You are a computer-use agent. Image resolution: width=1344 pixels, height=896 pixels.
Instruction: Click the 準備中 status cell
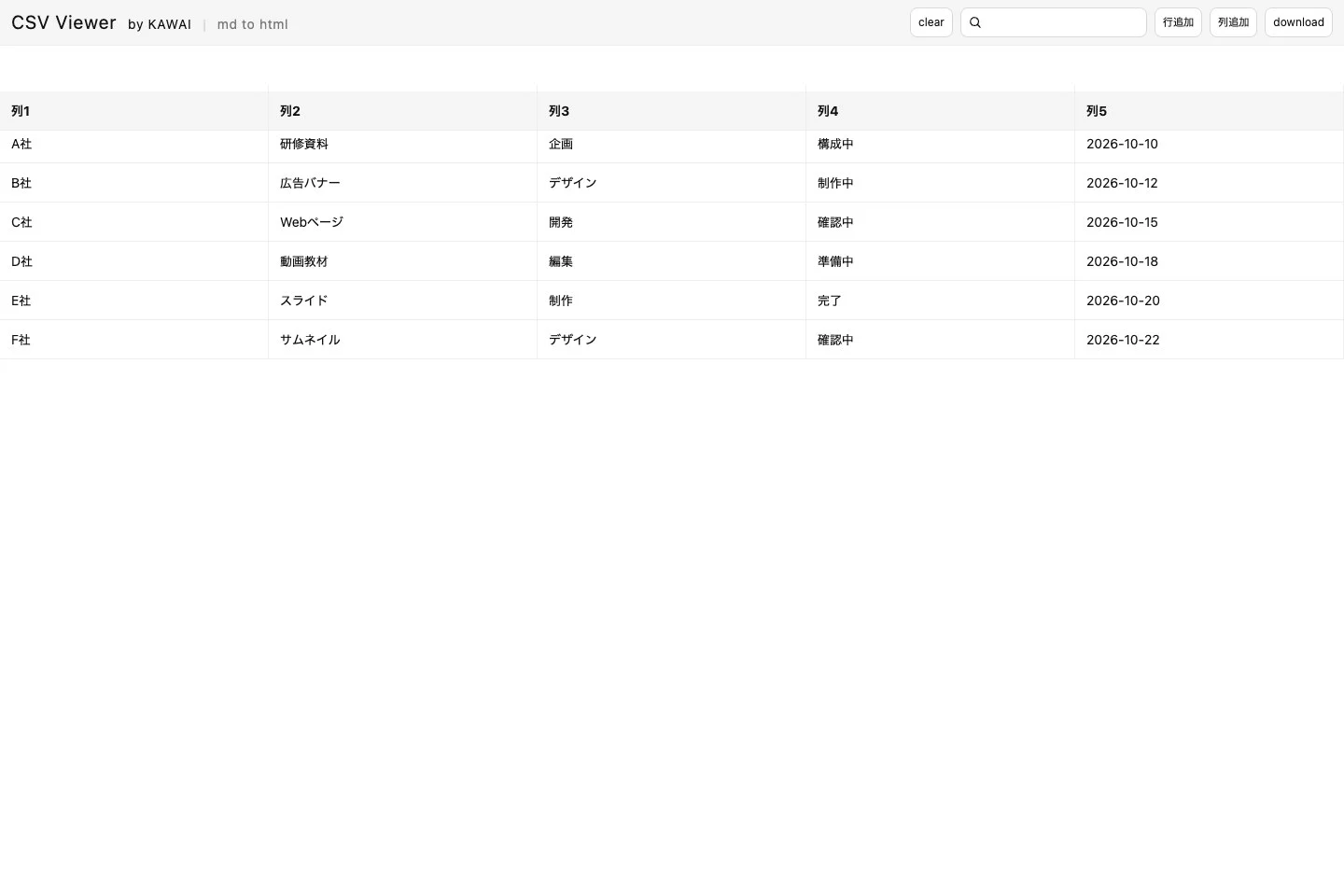coord(941,261)
